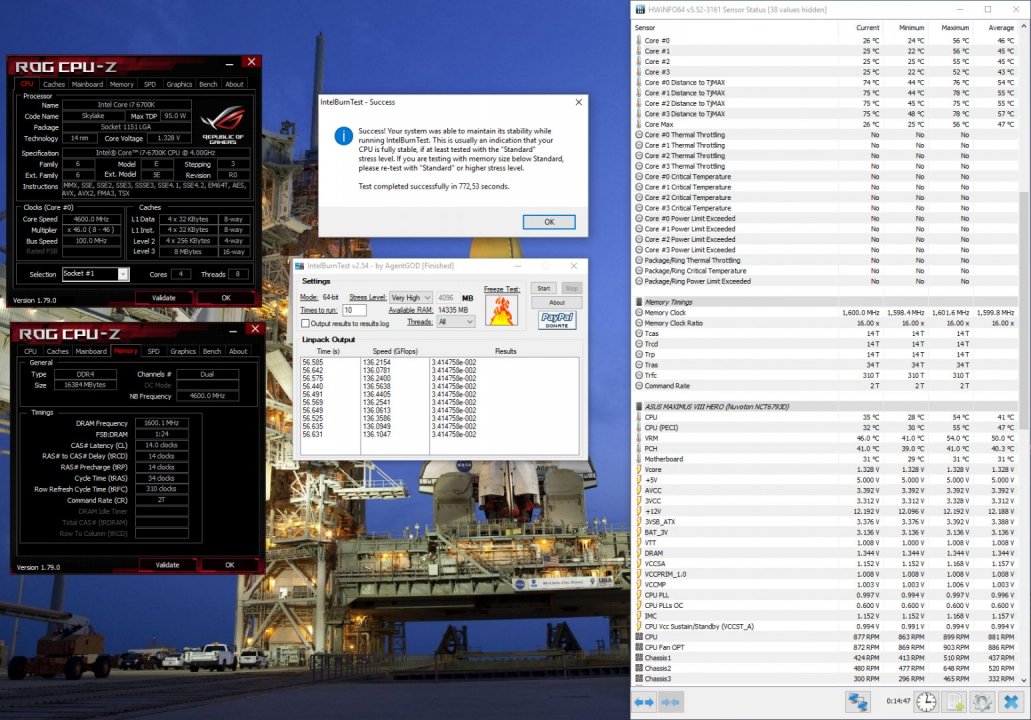Screen dimensions: 1031x720
Task: Select the Memory Clock Ratio row
Action: click(x=826, y=323)
